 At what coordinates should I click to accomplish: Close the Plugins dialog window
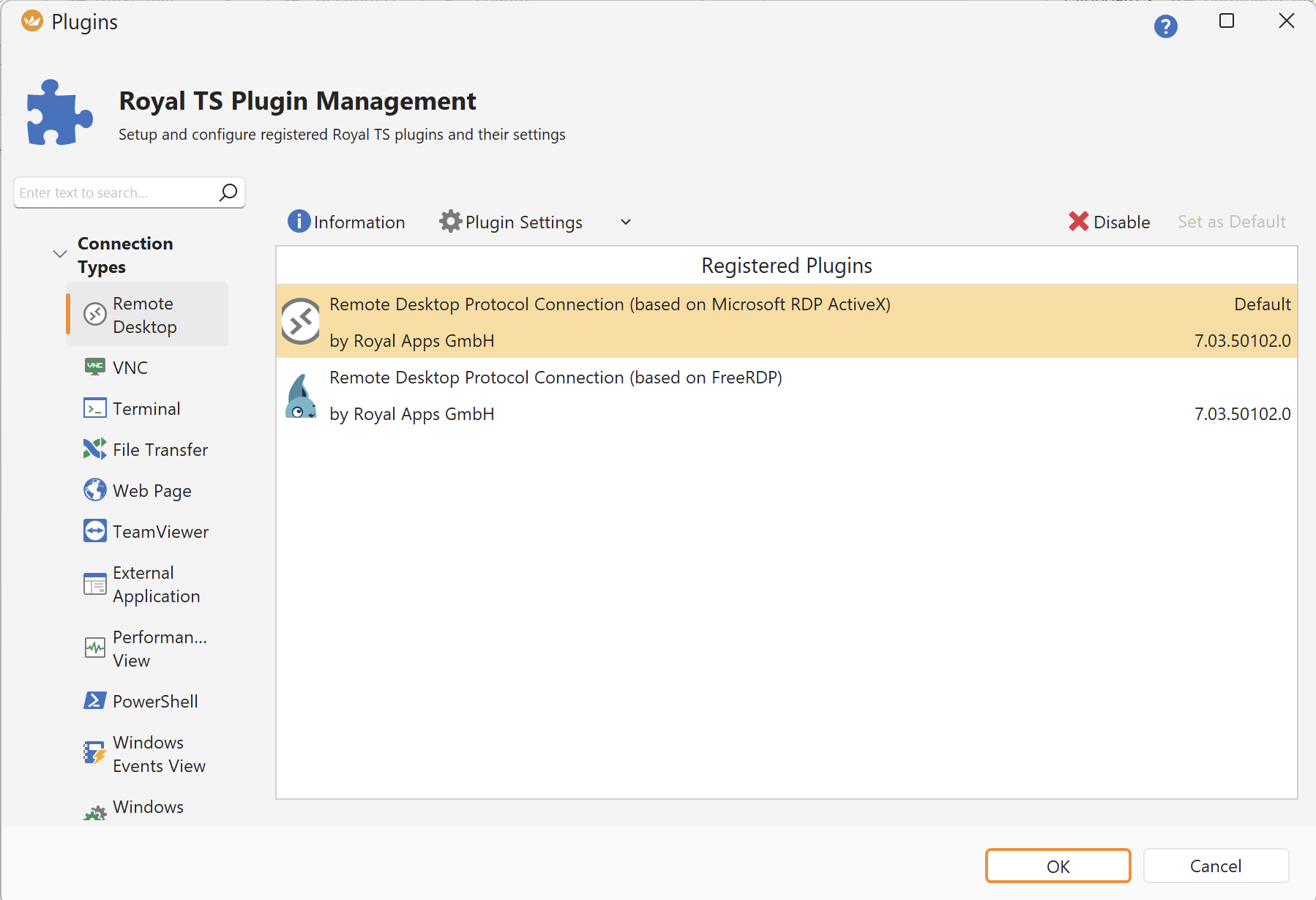1287,21
